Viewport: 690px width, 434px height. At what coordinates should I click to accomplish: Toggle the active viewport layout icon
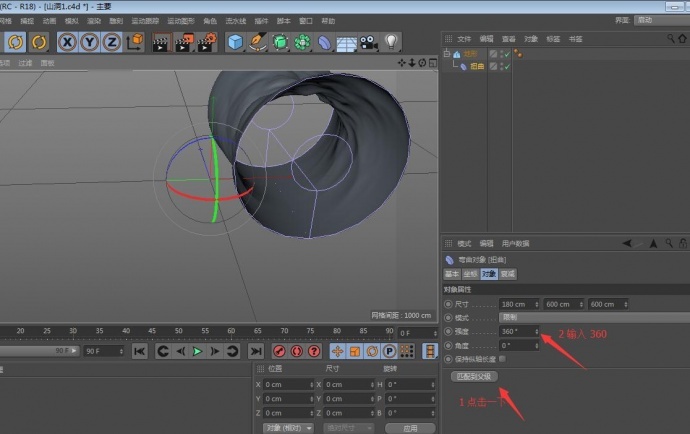[x=433, y=63]
